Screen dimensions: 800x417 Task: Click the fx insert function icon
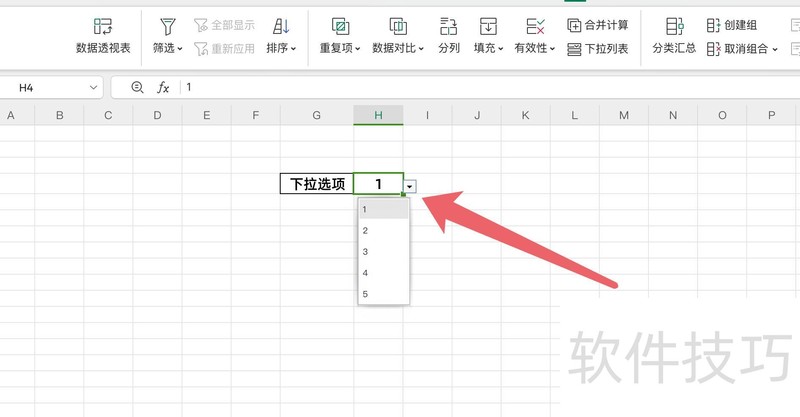[x=163, y=87]
